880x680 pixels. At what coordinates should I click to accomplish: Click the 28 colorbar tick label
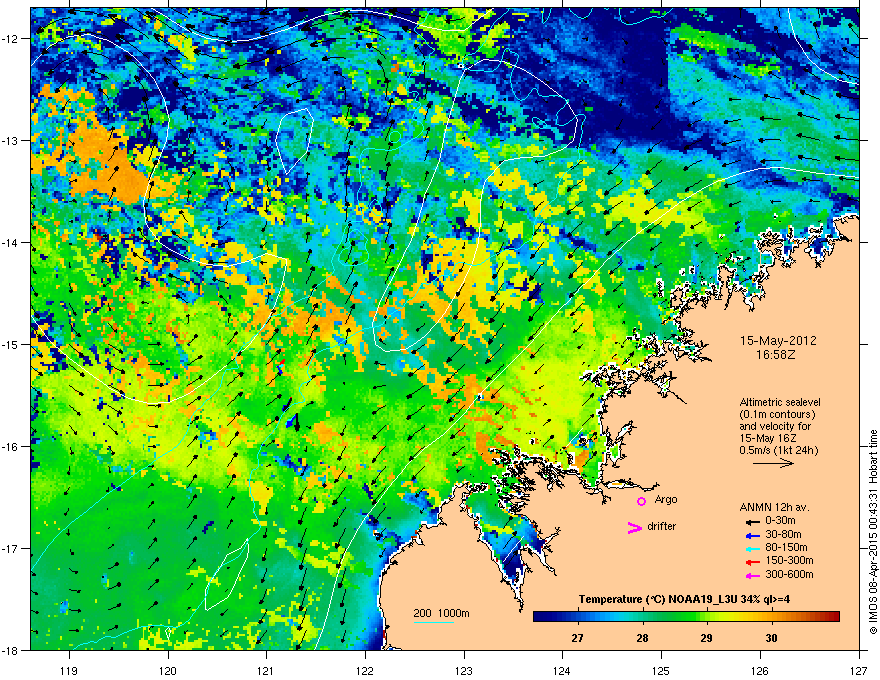(x=642, y=638)
